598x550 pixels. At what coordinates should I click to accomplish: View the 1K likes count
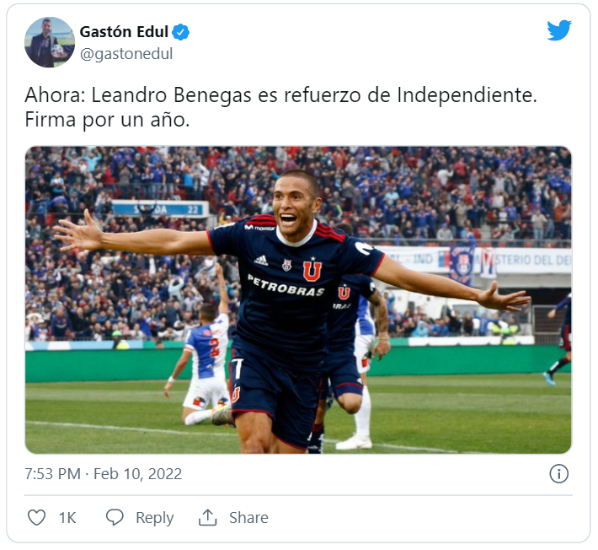click(x=68, y=518)
